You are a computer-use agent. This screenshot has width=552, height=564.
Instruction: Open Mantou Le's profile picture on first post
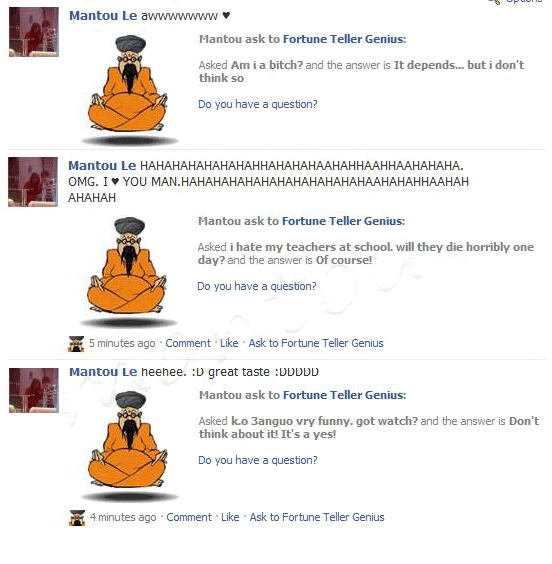pyautogui.click(x=34, y=32)
